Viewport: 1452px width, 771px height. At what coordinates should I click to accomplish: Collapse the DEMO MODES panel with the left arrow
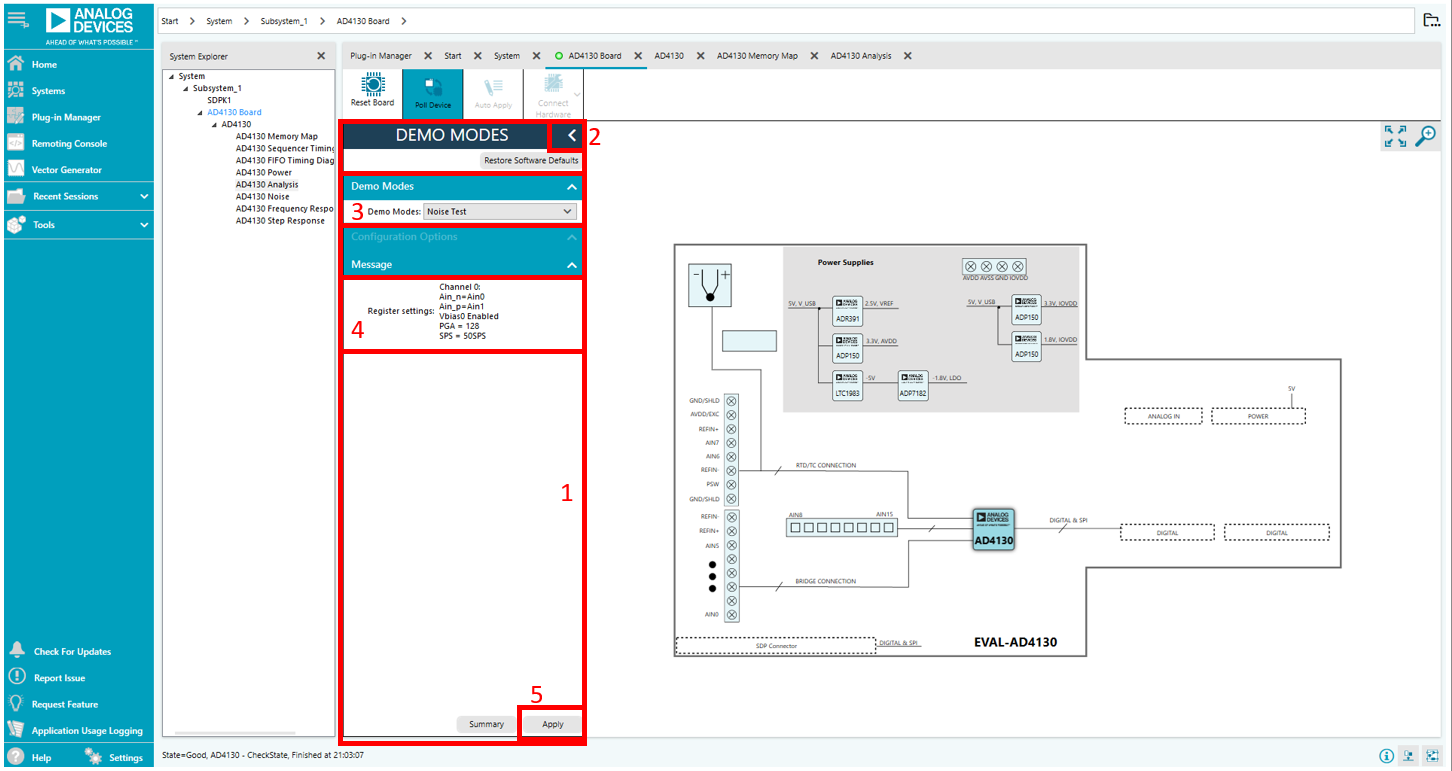[572, 135]
